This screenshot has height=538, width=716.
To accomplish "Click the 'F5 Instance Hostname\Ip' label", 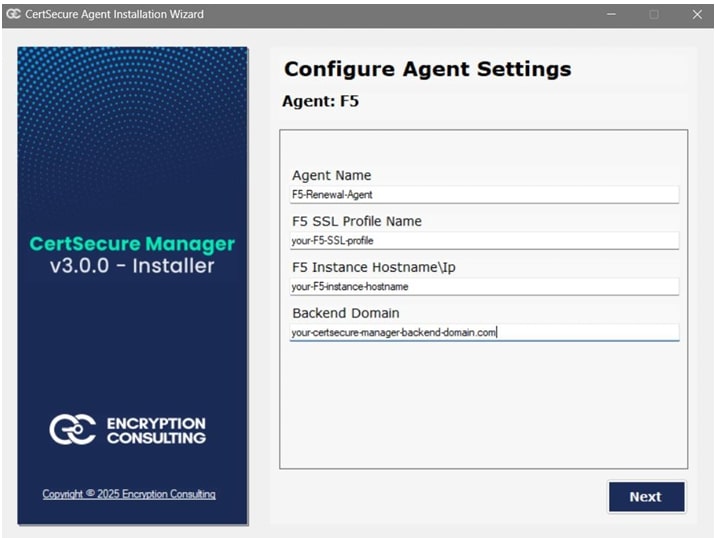I will (374, 267).
